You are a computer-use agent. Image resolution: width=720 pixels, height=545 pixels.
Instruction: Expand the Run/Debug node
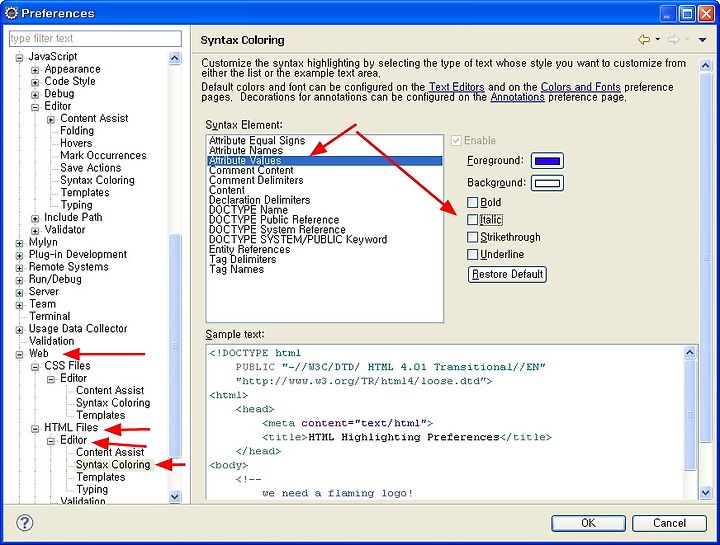coord(19,281)
